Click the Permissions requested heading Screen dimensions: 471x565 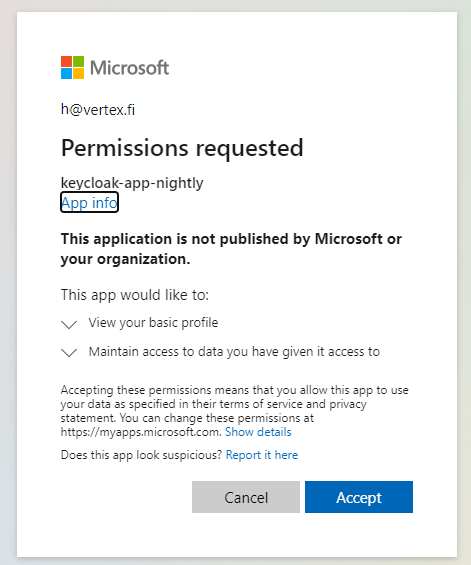[182, 148]
